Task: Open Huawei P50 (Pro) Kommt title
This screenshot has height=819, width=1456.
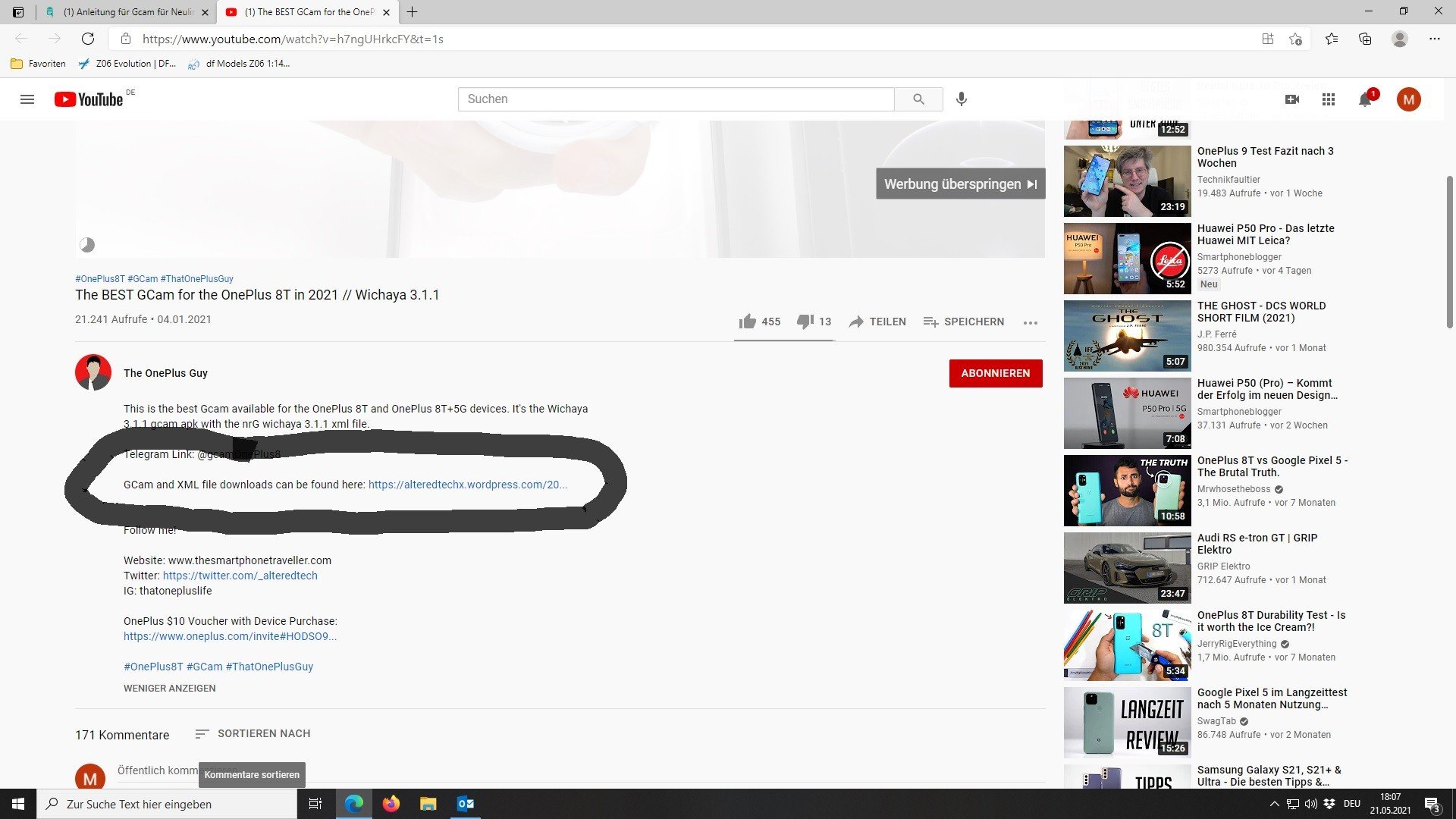Action: [1267, 389]
